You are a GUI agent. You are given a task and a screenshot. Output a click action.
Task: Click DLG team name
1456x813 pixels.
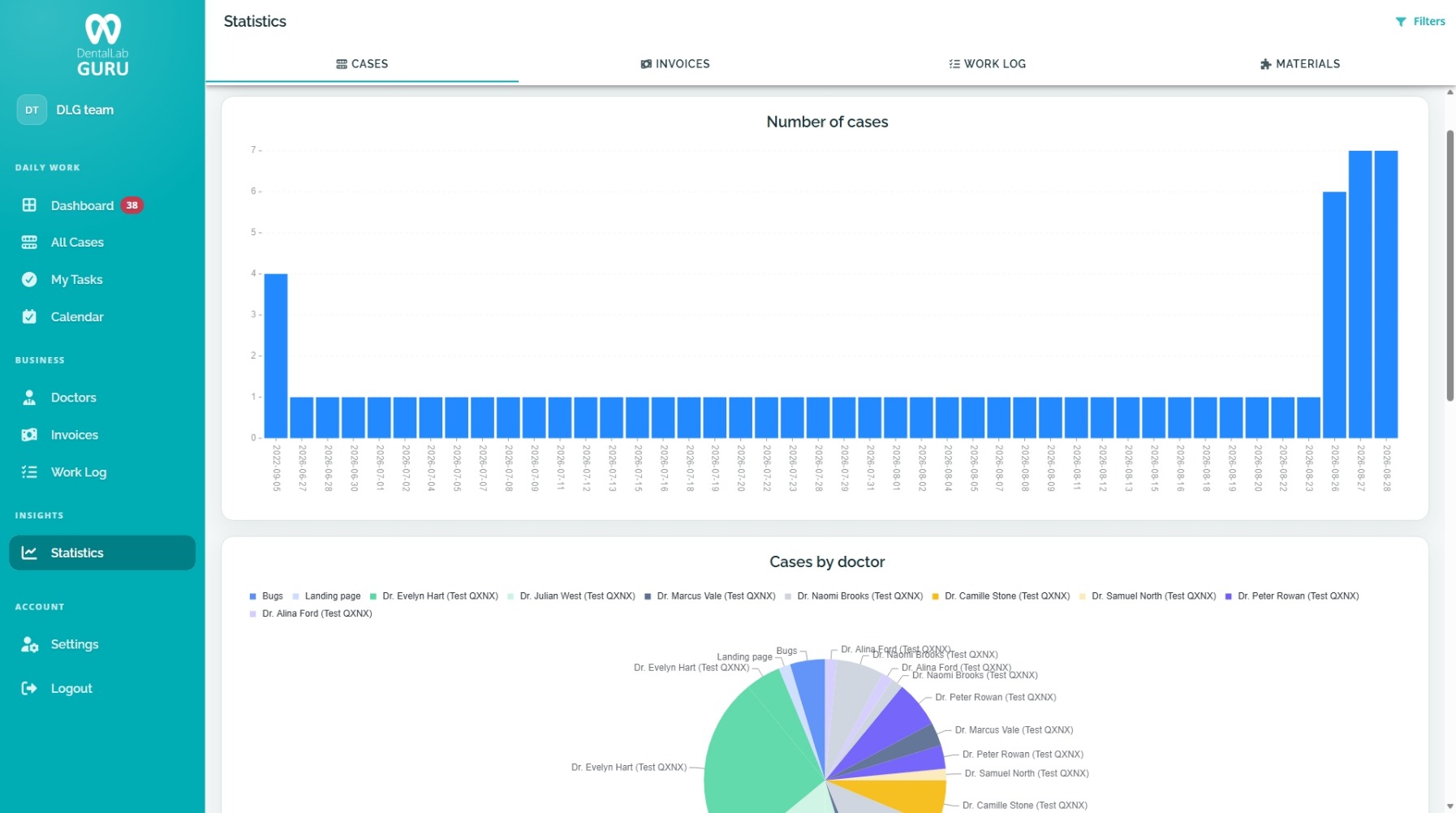85,110
